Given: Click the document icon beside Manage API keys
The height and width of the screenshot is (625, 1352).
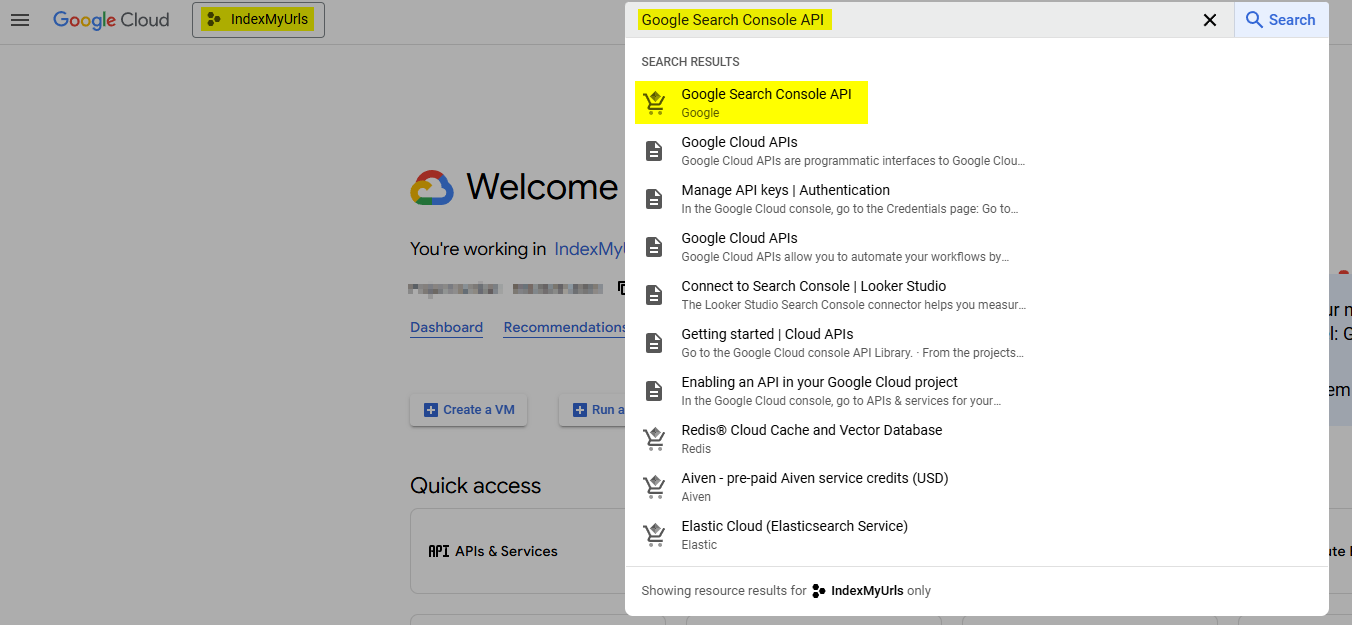Looking at the screenshot, I should click(x=654, y=199).
